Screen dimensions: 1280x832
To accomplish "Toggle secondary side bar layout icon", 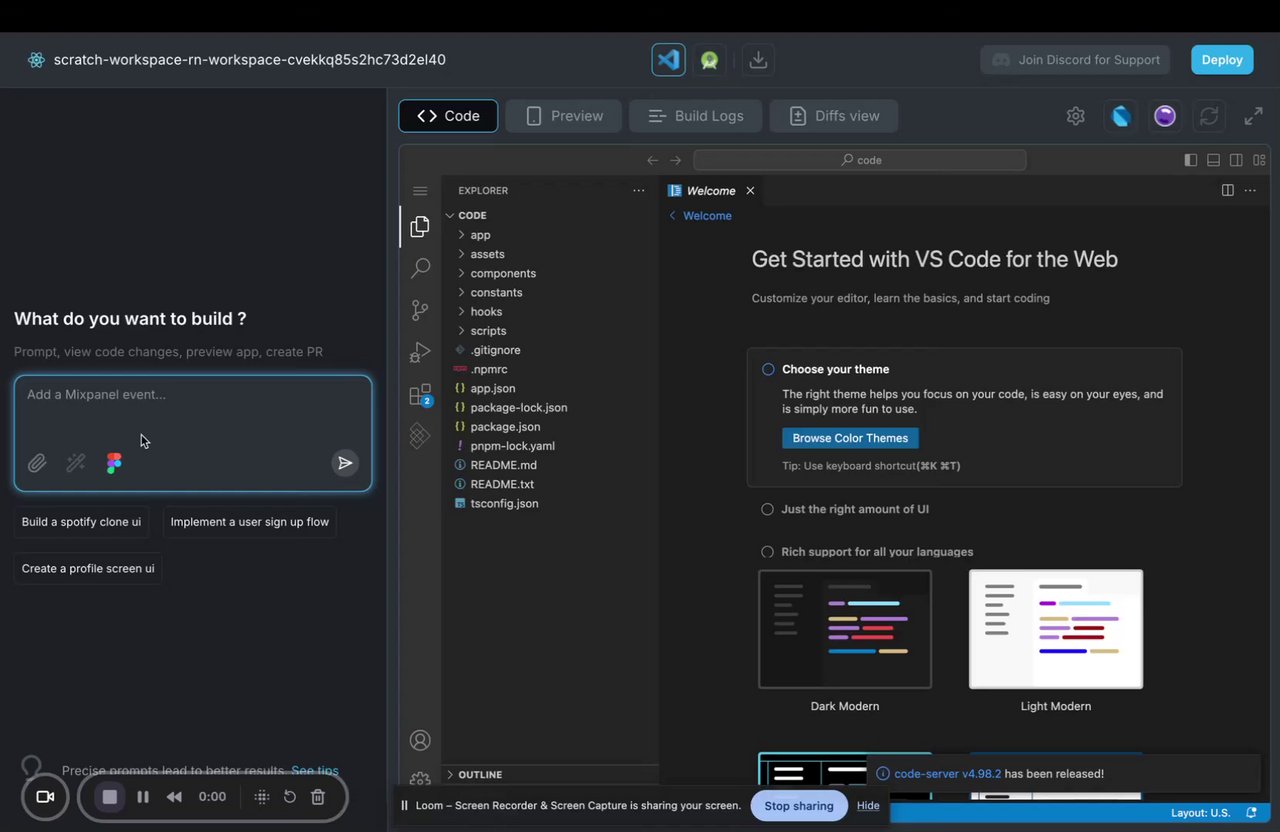I will tap(1236, 160).
